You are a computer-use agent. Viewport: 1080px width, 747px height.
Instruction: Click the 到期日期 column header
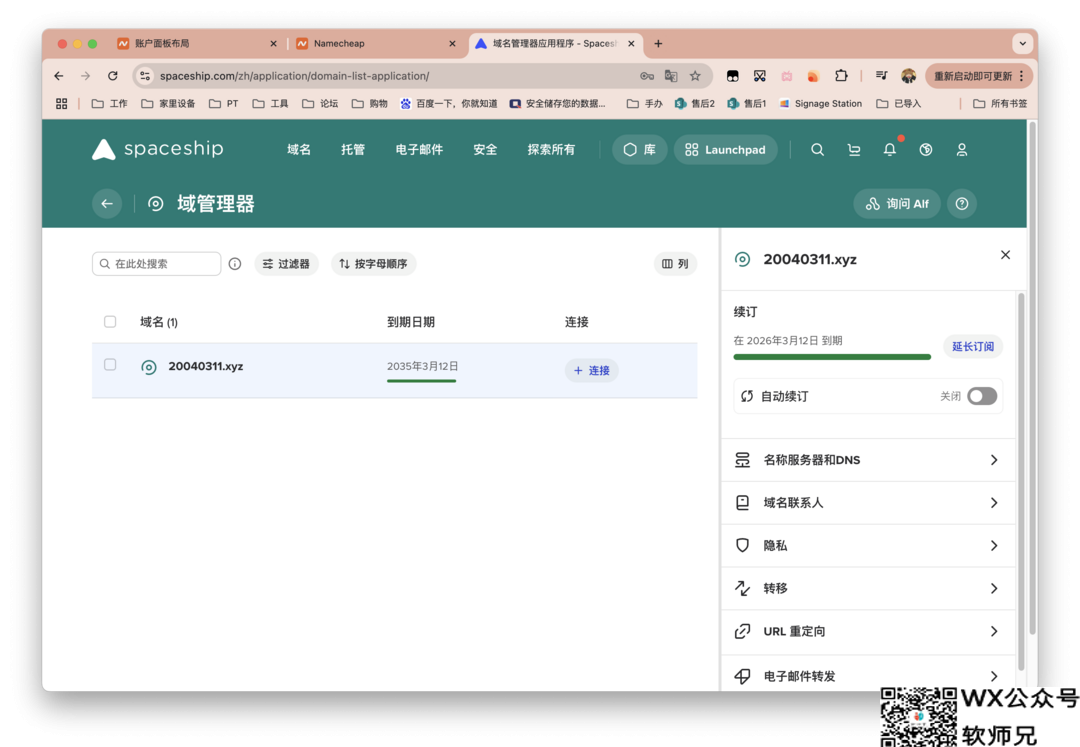411,322
